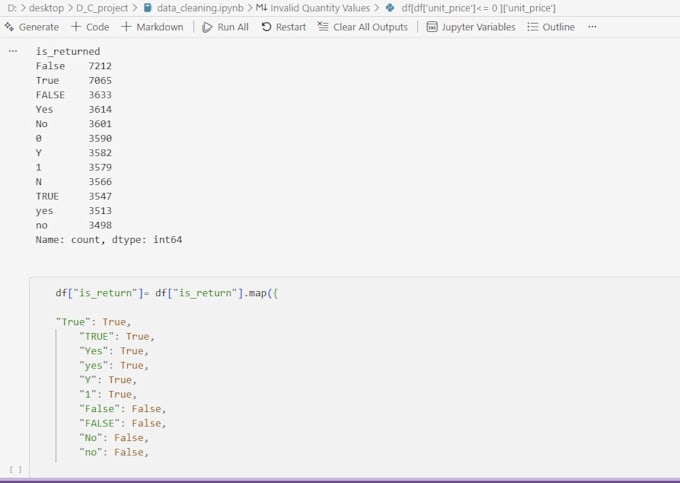The image size is (680, 483).
Task: Click the Python icon in breadcrumb
Action: (x=390, y=8)
